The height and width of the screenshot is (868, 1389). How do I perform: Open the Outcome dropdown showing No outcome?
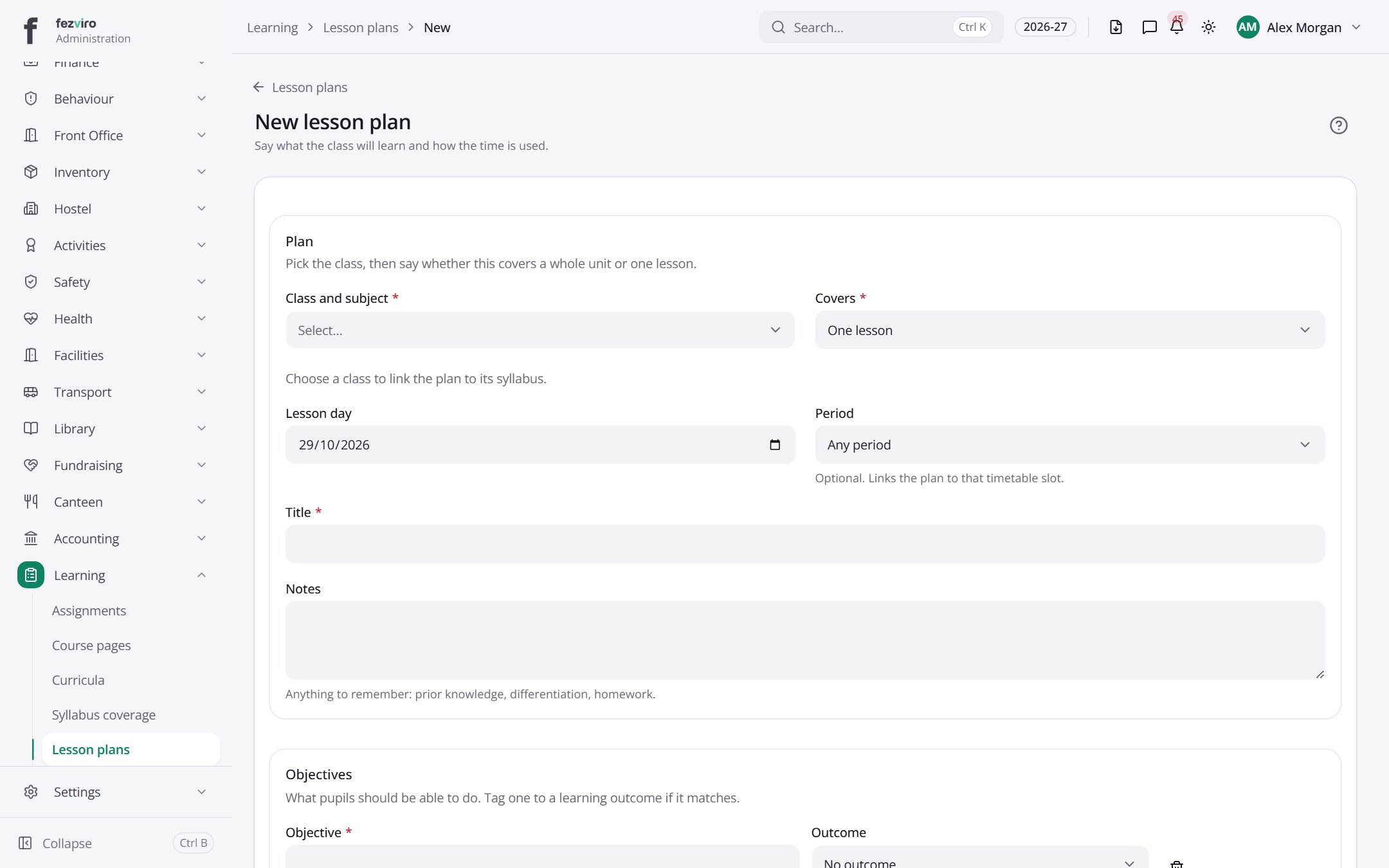tap(979, 858)
